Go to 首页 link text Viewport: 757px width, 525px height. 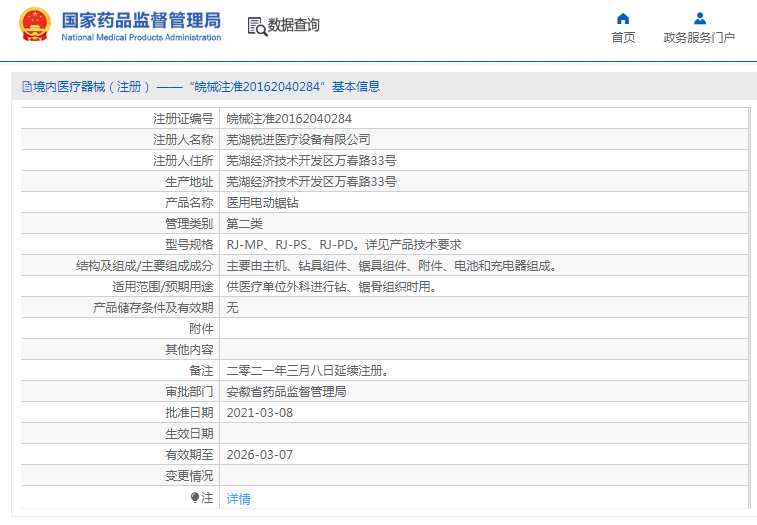tap(623, 38)
